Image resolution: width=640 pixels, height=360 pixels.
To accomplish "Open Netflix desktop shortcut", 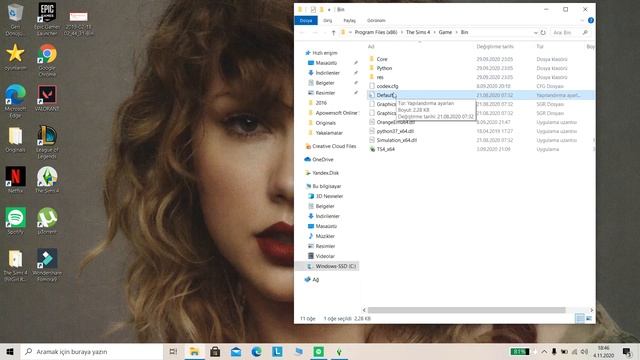I will click(x=16, y=180).
